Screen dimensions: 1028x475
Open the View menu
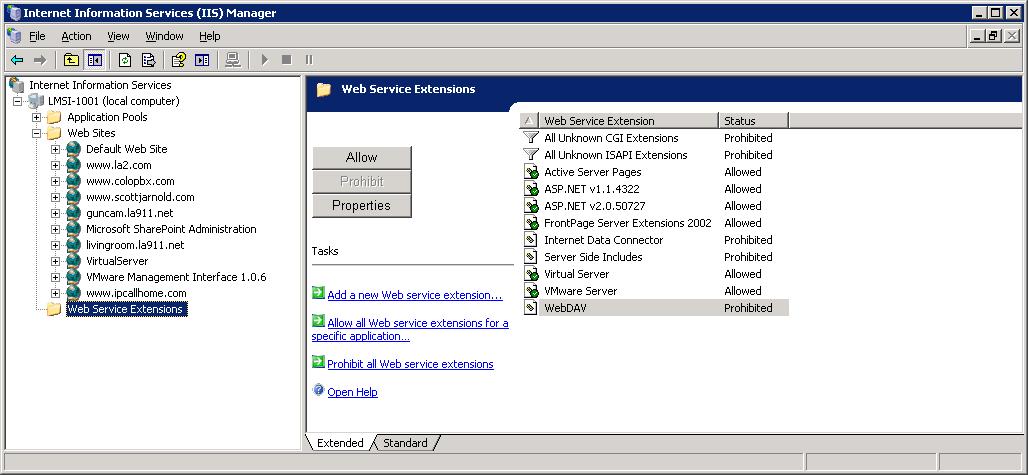(x=119, y=36)
